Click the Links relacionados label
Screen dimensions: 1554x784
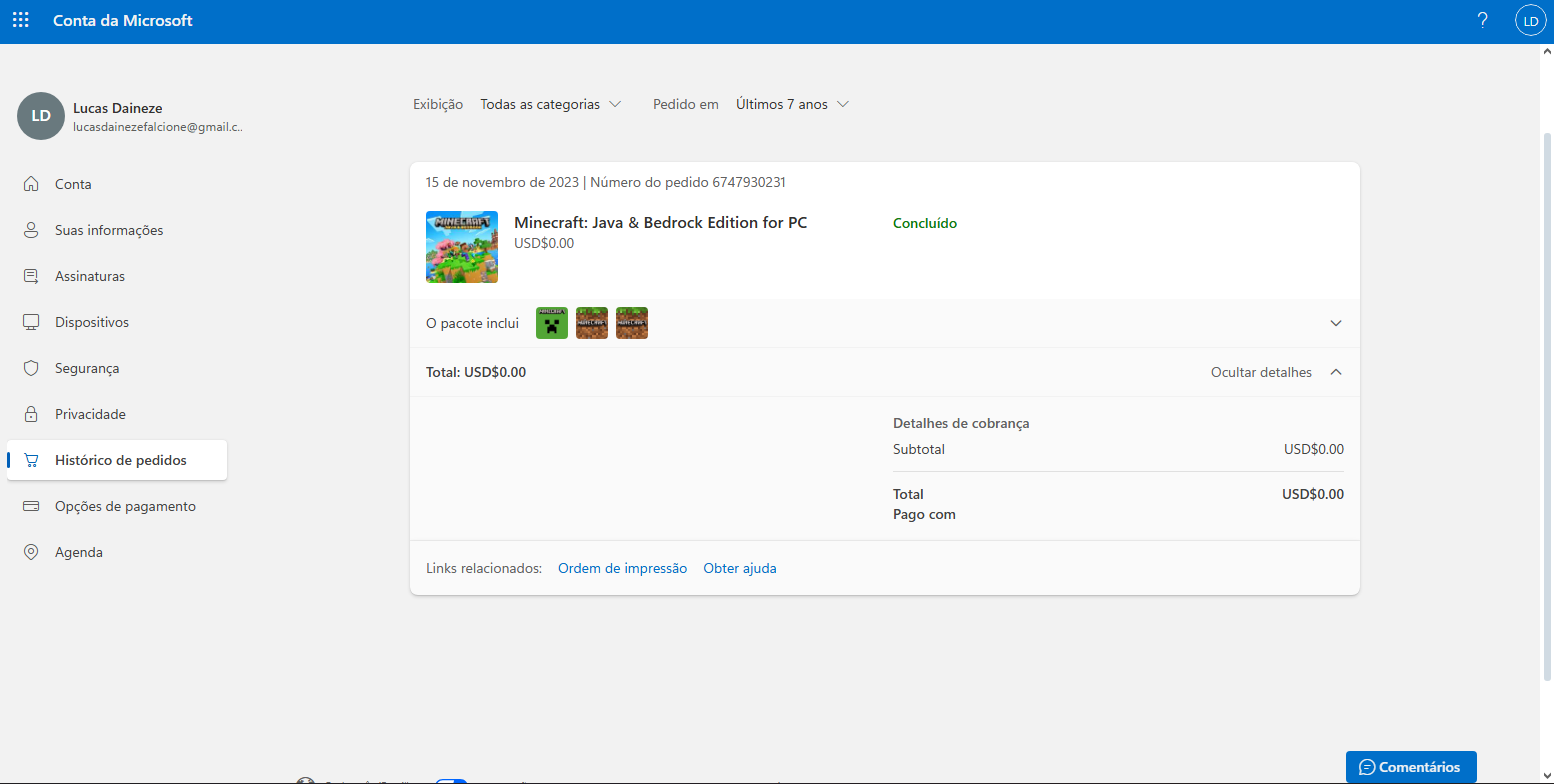[484, 568]
